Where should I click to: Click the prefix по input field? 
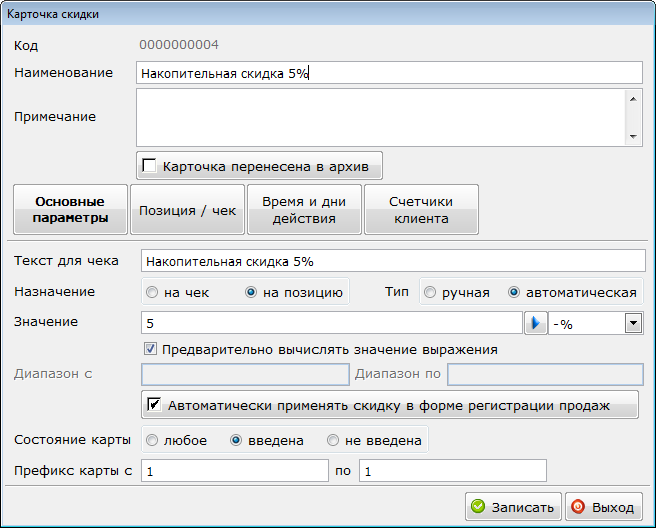tap(453, 471)
